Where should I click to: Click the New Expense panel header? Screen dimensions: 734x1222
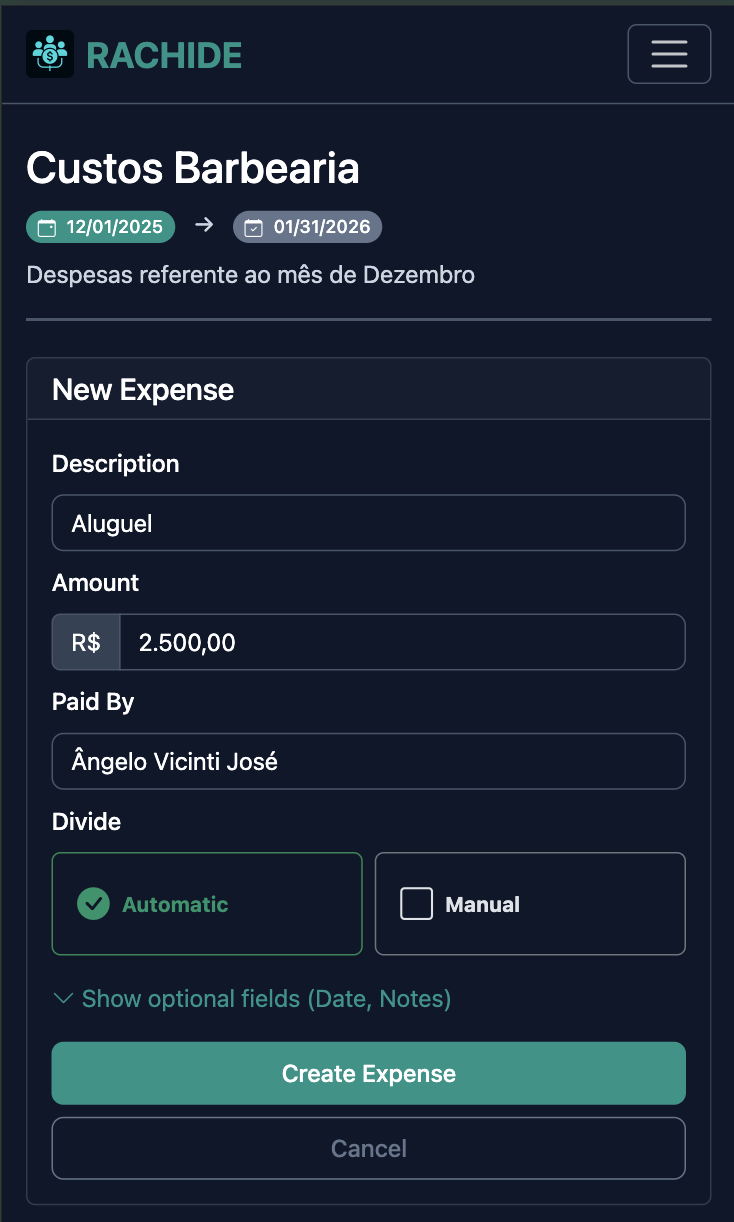point(143,389)
